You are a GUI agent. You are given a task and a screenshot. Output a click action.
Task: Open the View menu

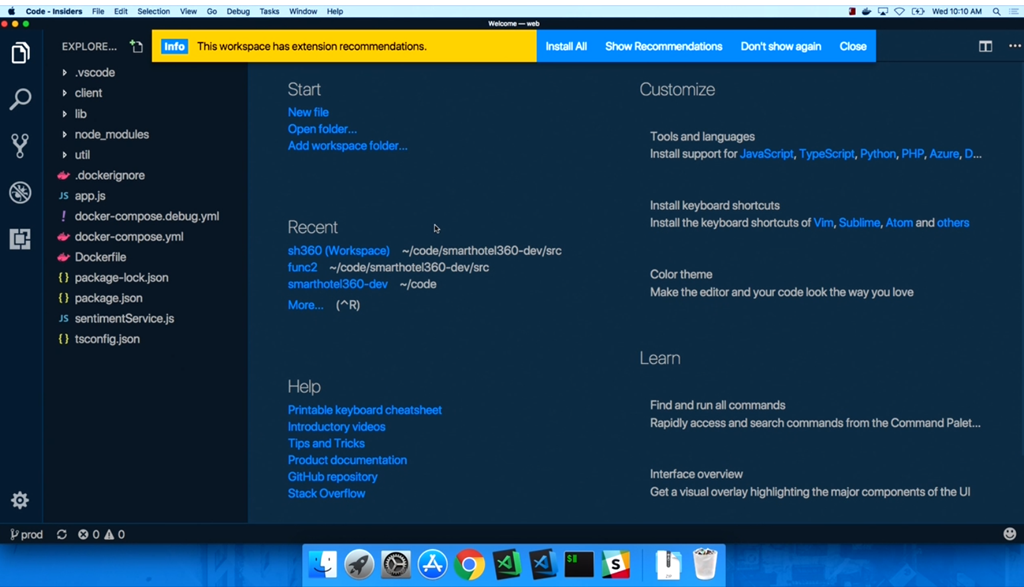point(188,11)
